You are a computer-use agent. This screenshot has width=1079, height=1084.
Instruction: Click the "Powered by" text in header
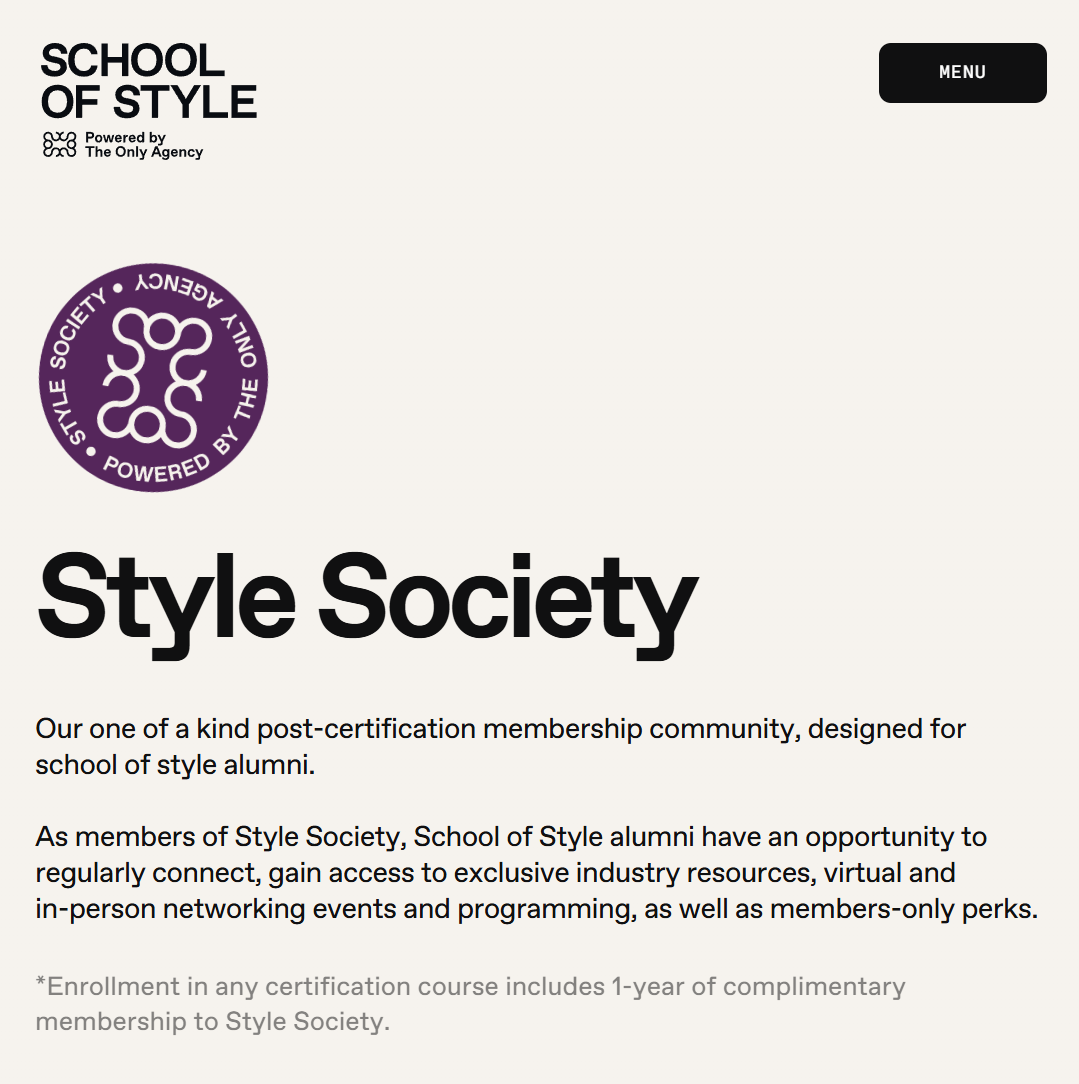tap(125, 138)
